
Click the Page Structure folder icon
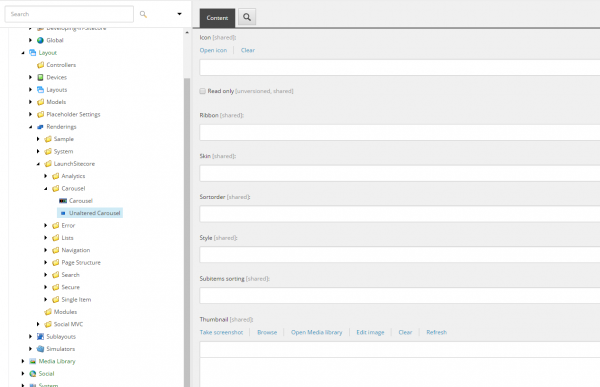coord(55,263)
